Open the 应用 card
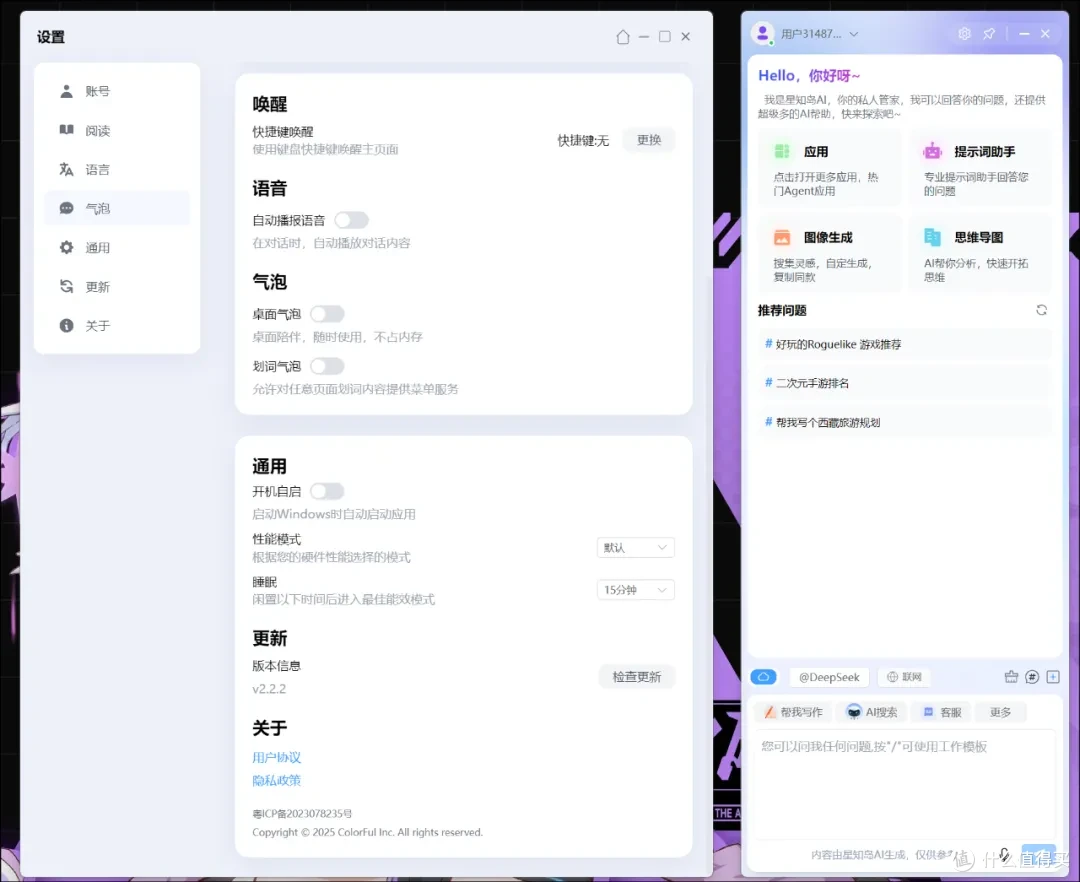The height and width of the screenshot is (882, 1080). point(829,168)
